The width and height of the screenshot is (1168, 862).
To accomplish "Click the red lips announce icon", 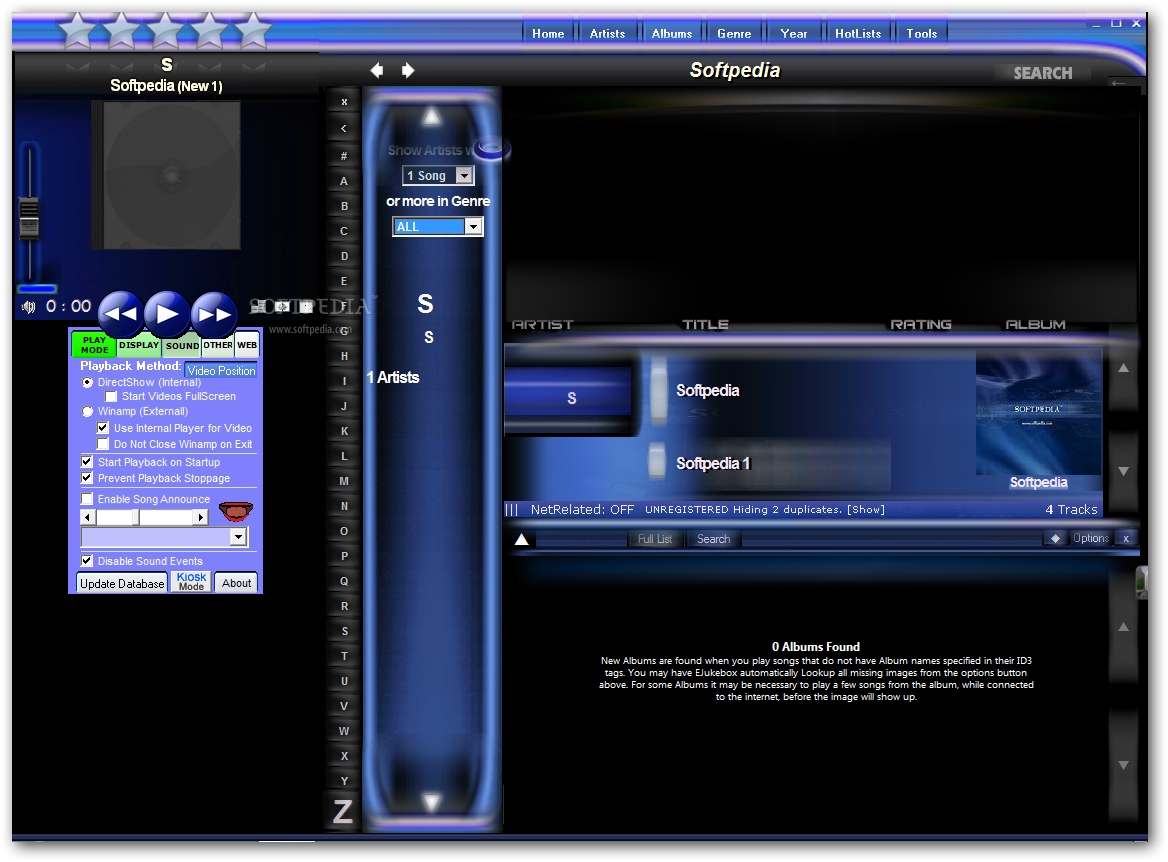I will pos(235,511).
